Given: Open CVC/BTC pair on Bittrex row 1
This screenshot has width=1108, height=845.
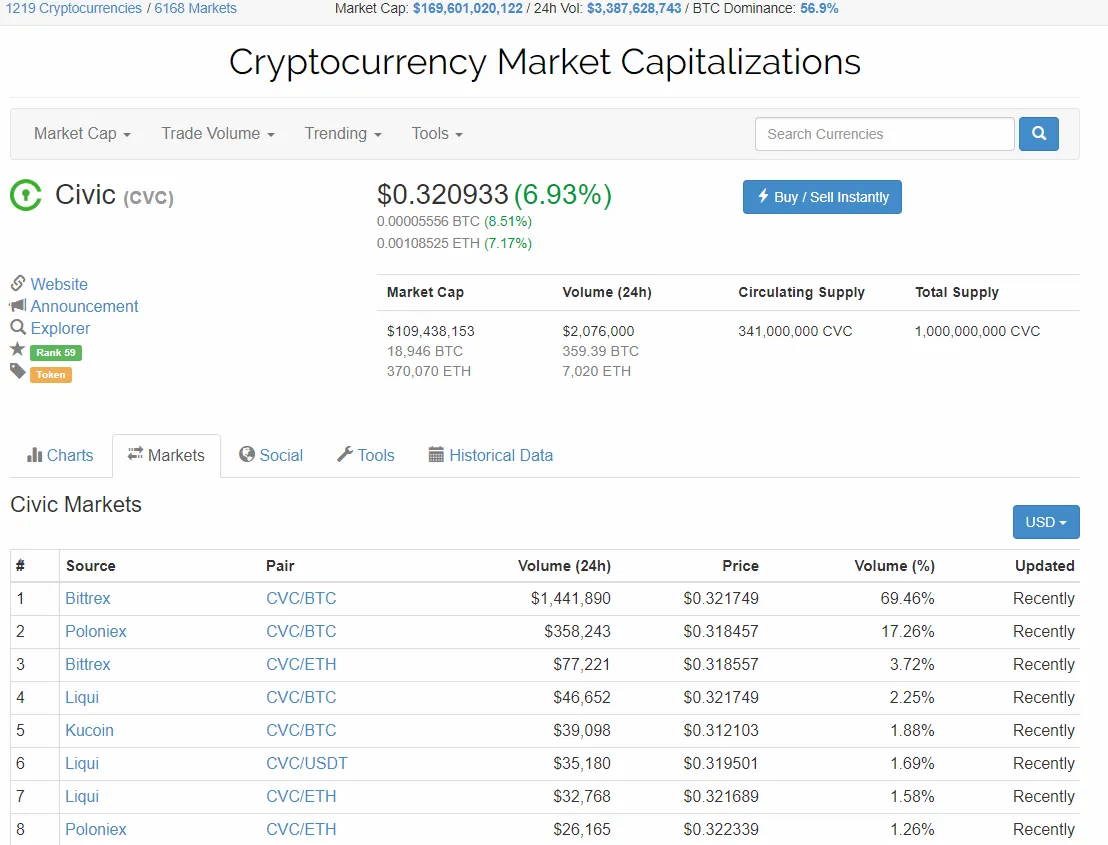Looking at the screenshot, I should (301, 598).
